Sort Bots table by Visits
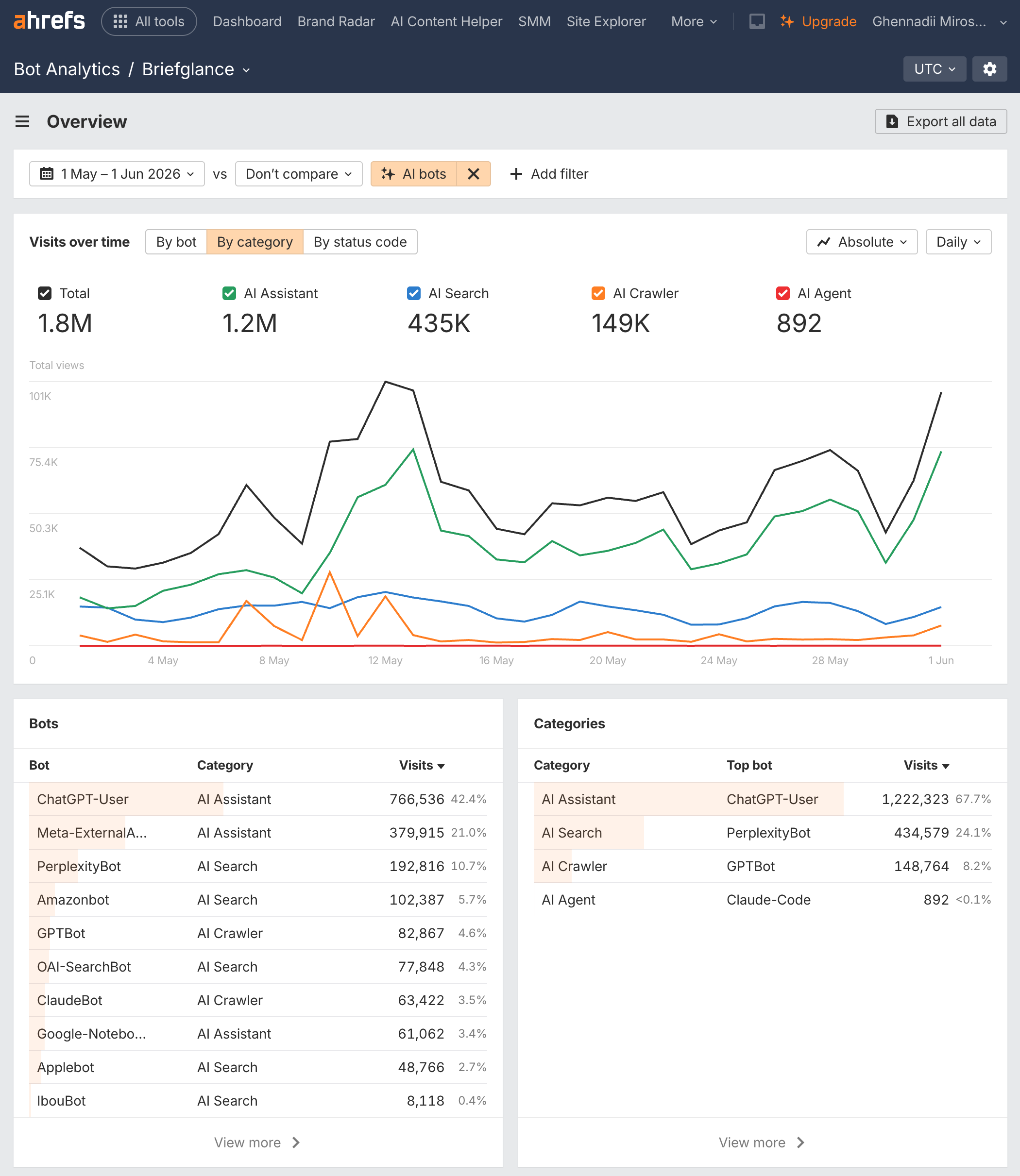 pos(421,765)
